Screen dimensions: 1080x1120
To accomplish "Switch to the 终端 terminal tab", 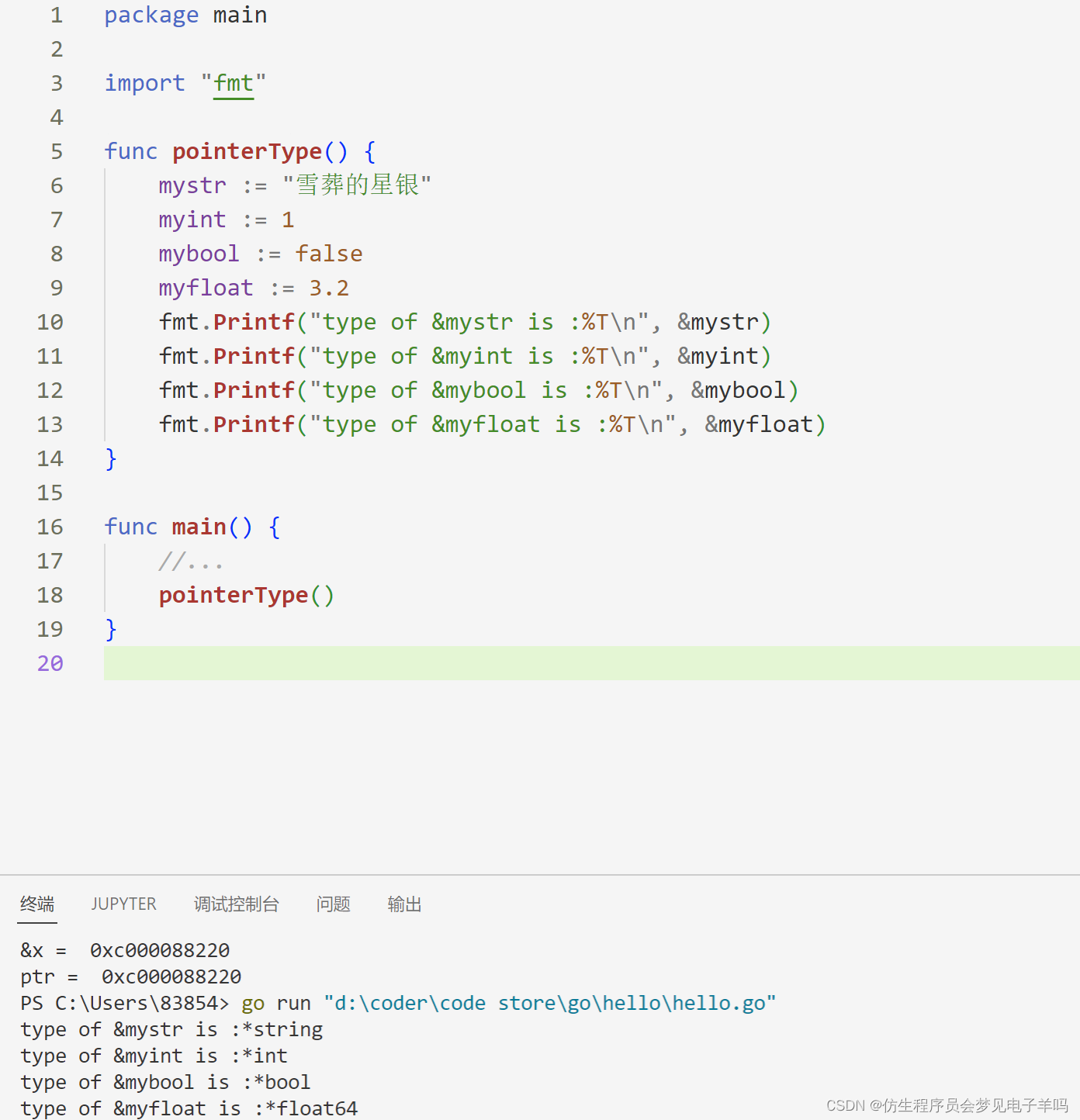I will point(37,904).
